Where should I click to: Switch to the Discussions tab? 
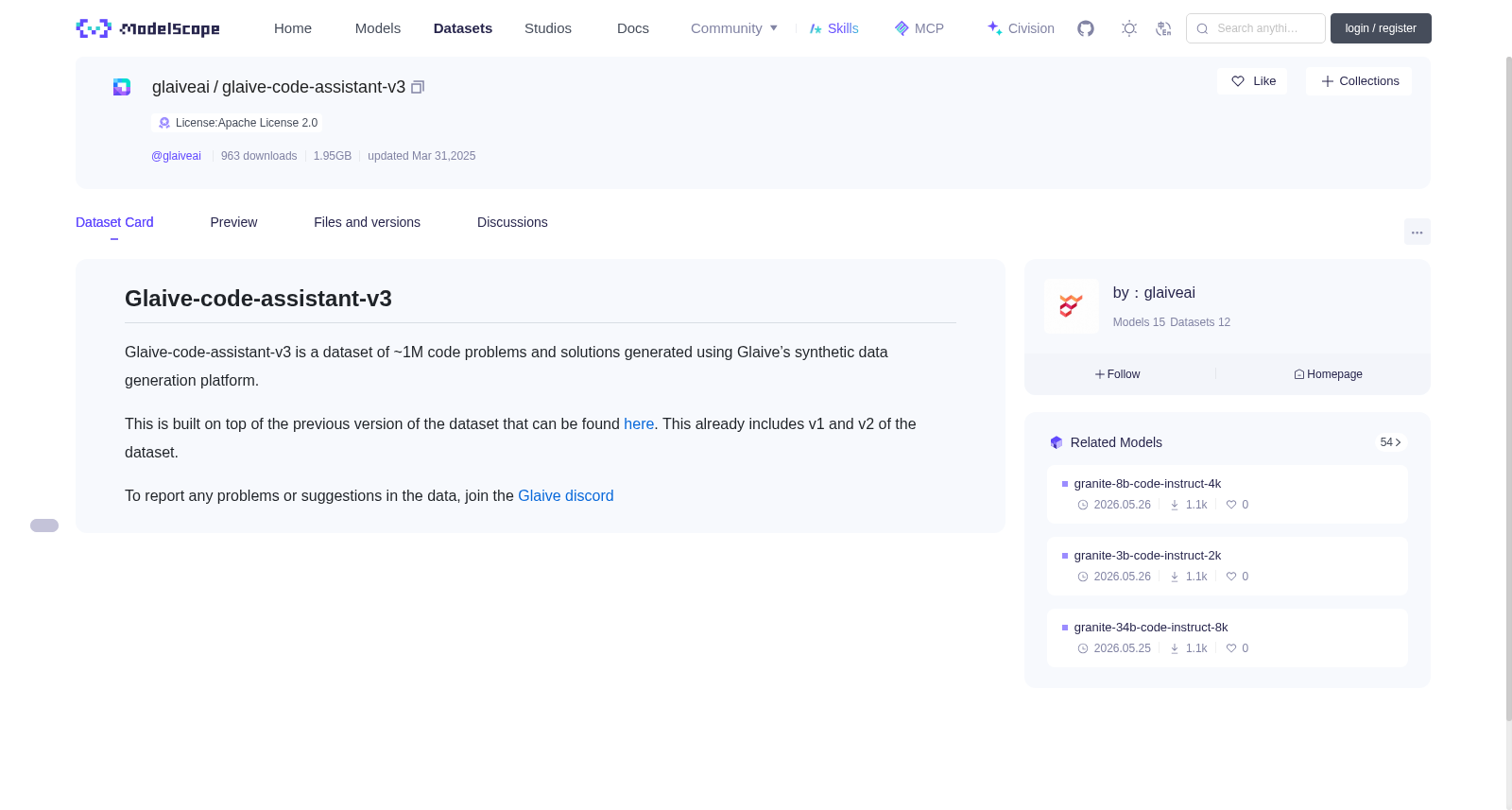pos(512,222)
